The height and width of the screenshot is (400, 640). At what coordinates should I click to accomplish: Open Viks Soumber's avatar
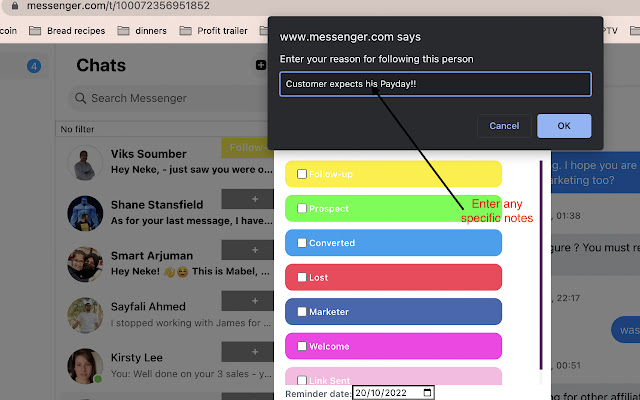click(x=85, y=163)
